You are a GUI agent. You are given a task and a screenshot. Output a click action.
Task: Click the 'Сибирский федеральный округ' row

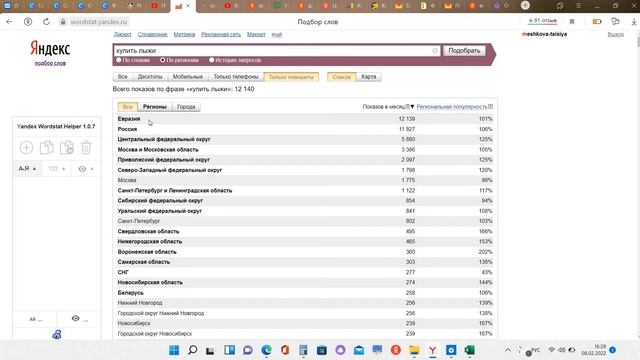[x=305, y=201]
